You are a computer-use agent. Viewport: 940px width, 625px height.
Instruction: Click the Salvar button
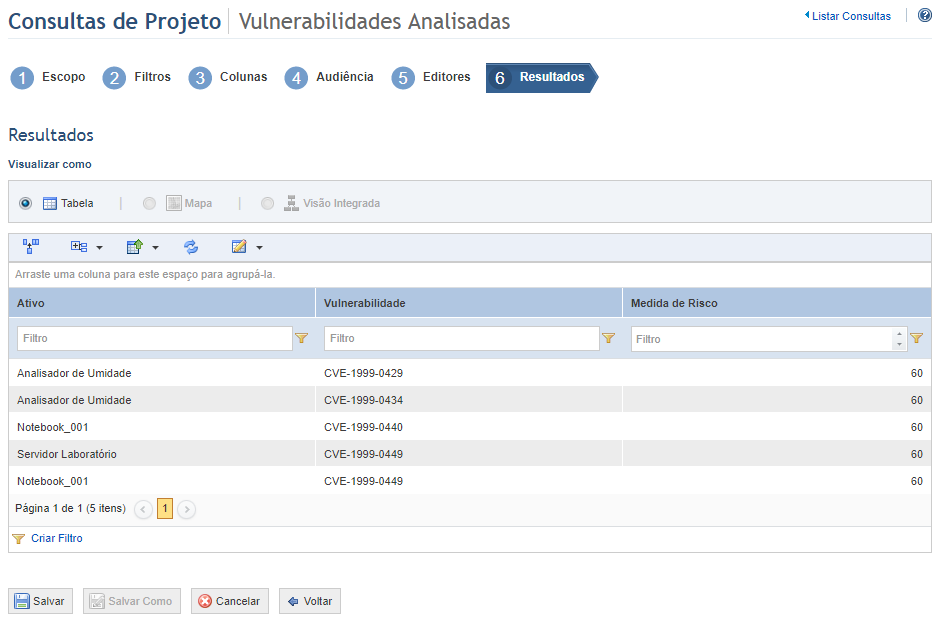40,601
